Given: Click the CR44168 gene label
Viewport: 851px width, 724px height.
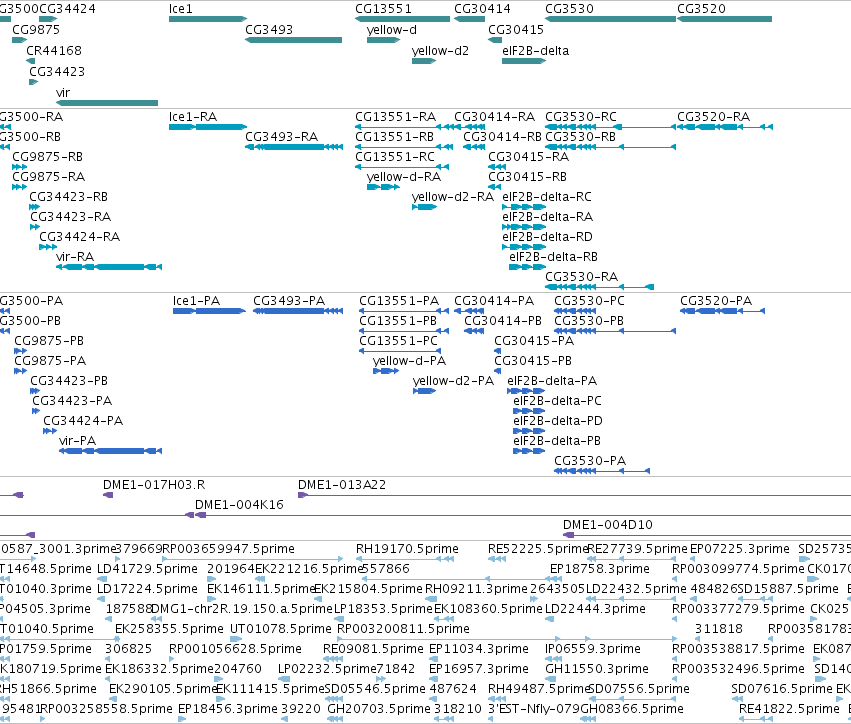Looking at the screenshot, I should click(54, 51).
